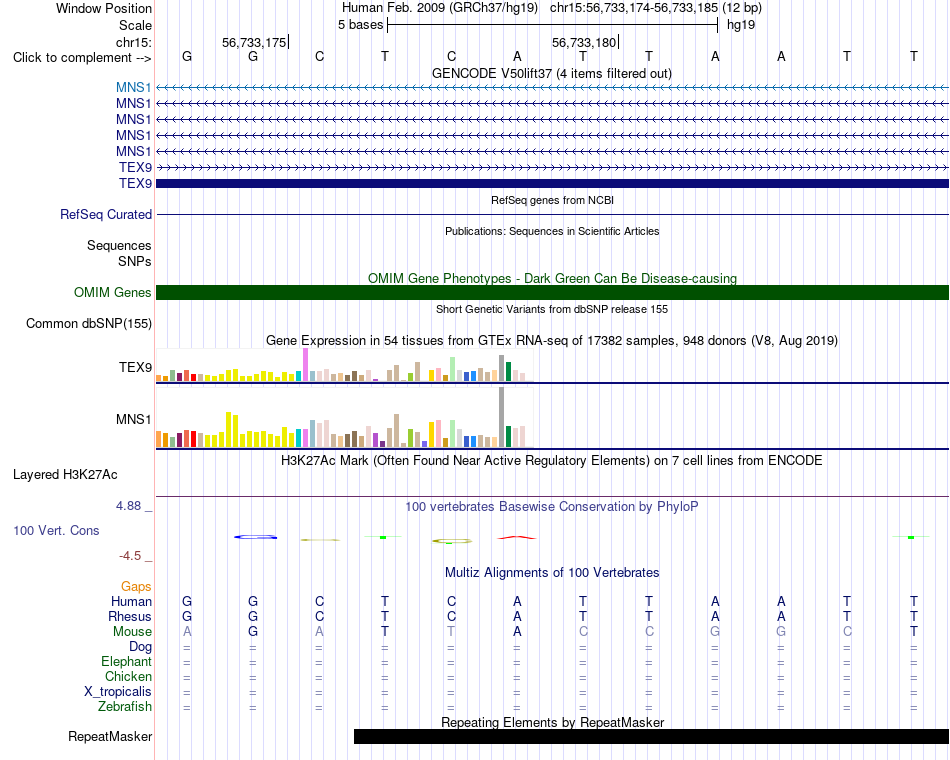The height and width of the screenshot is (760, 950).
Task: Click the Common dbSNP(155) track label
Action: pyautogui.click(x=88, y=324)
